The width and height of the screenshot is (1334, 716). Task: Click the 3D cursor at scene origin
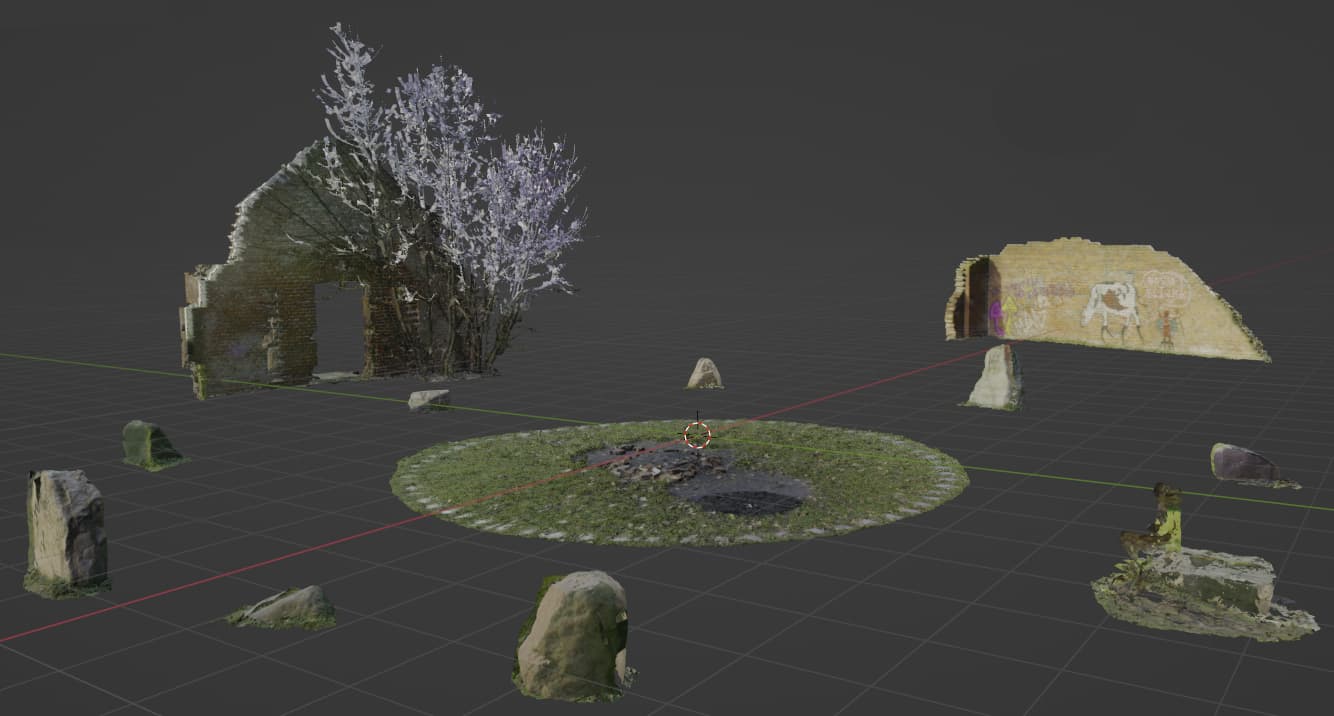[696, 435]
